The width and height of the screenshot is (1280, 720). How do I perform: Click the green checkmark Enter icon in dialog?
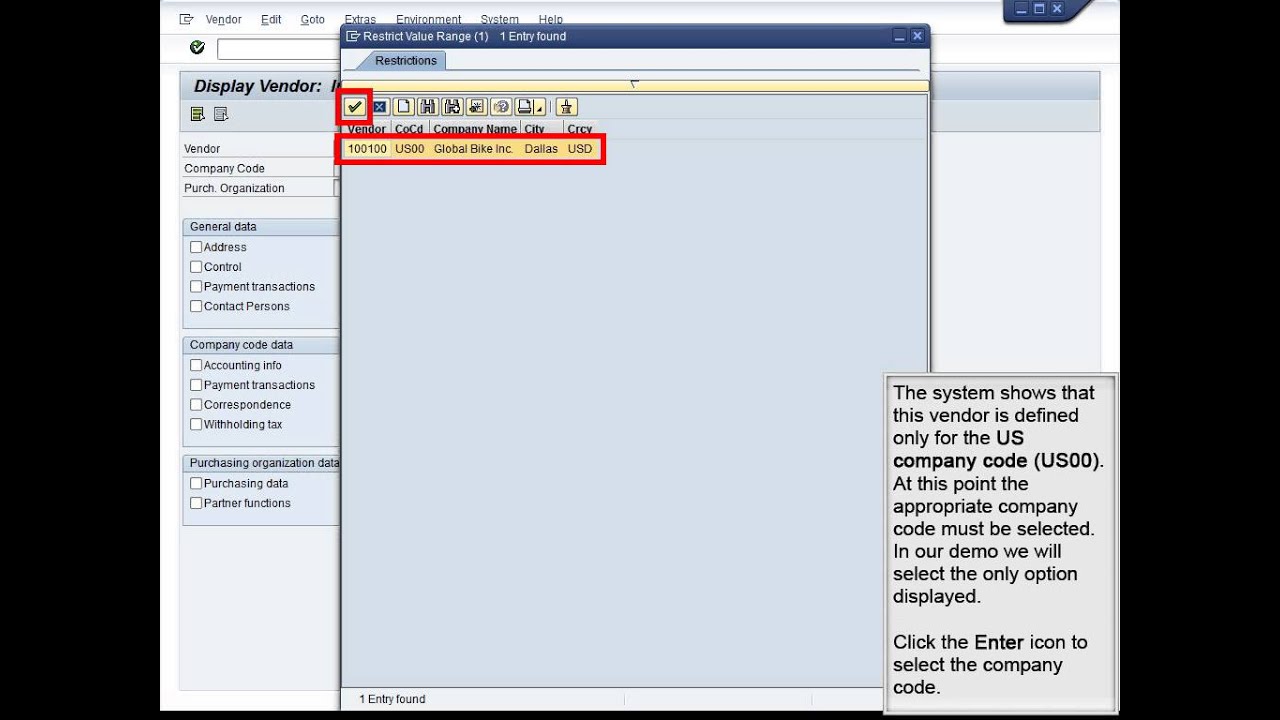[355, 107]
